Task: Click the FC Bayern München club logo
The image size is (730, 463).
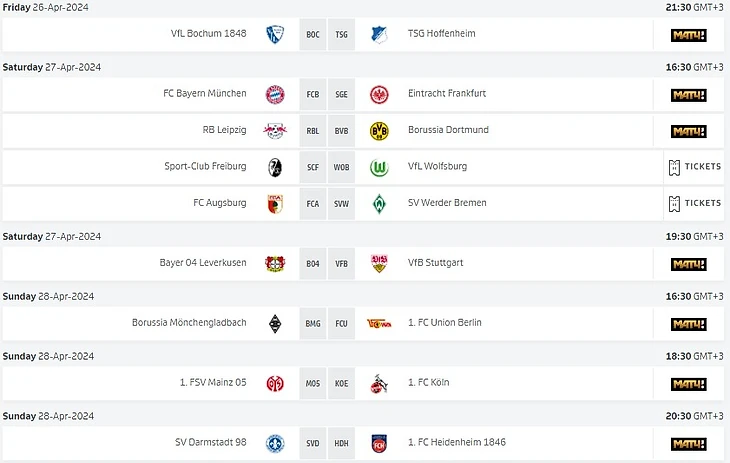Action: (x=276, y=94)
